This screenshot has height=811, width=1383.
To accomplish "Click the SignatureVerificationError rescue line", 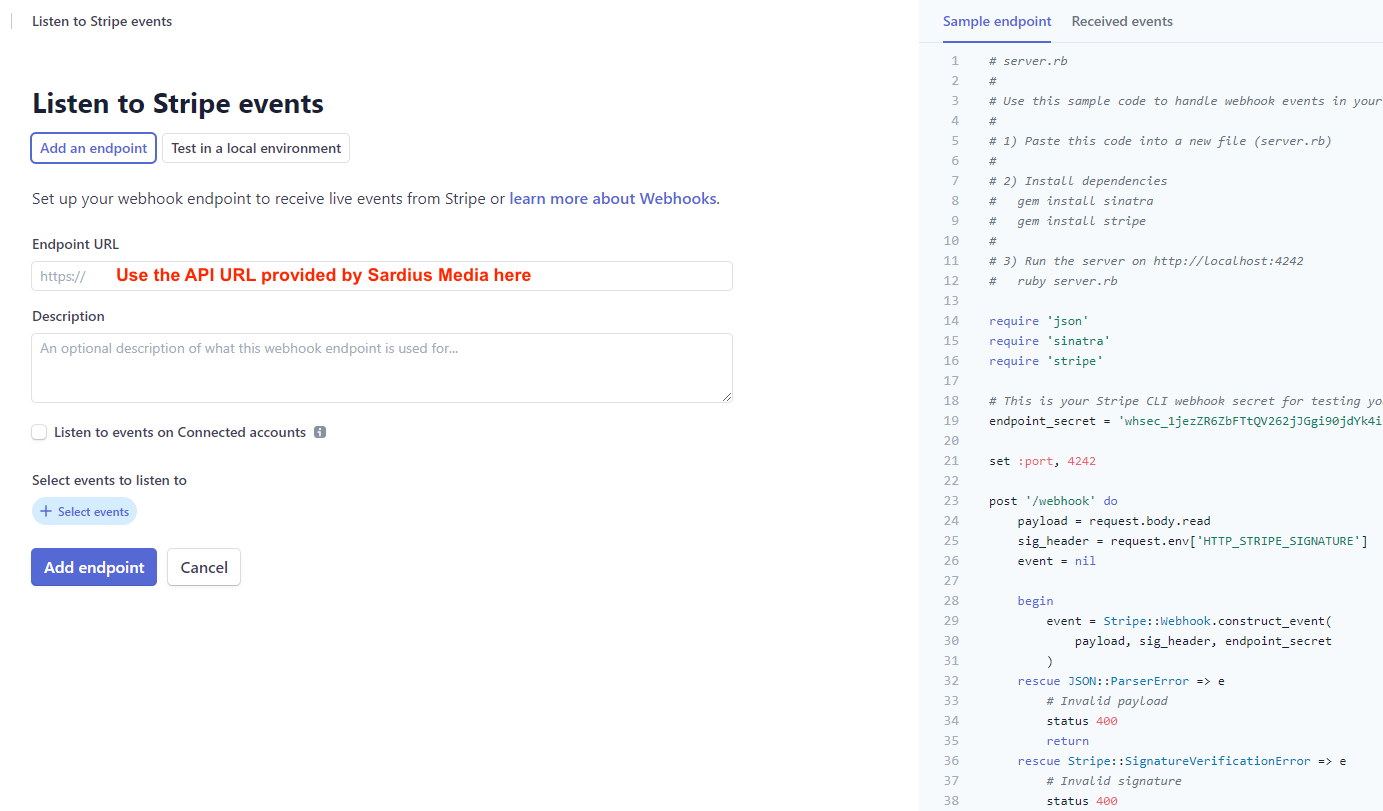I will coord(1182,761).
